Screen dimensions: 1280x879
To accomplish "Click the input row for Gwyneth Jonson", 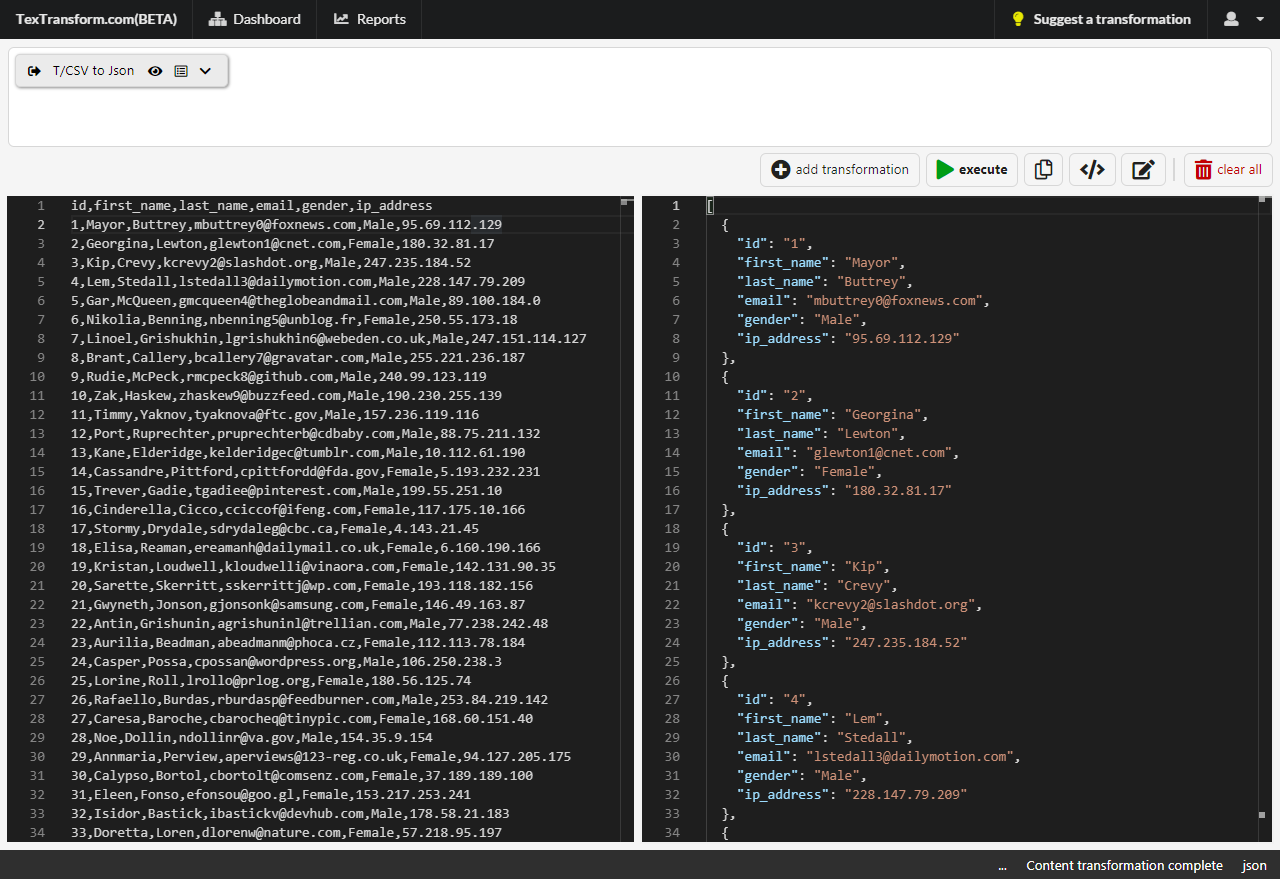I will [298, 605].
